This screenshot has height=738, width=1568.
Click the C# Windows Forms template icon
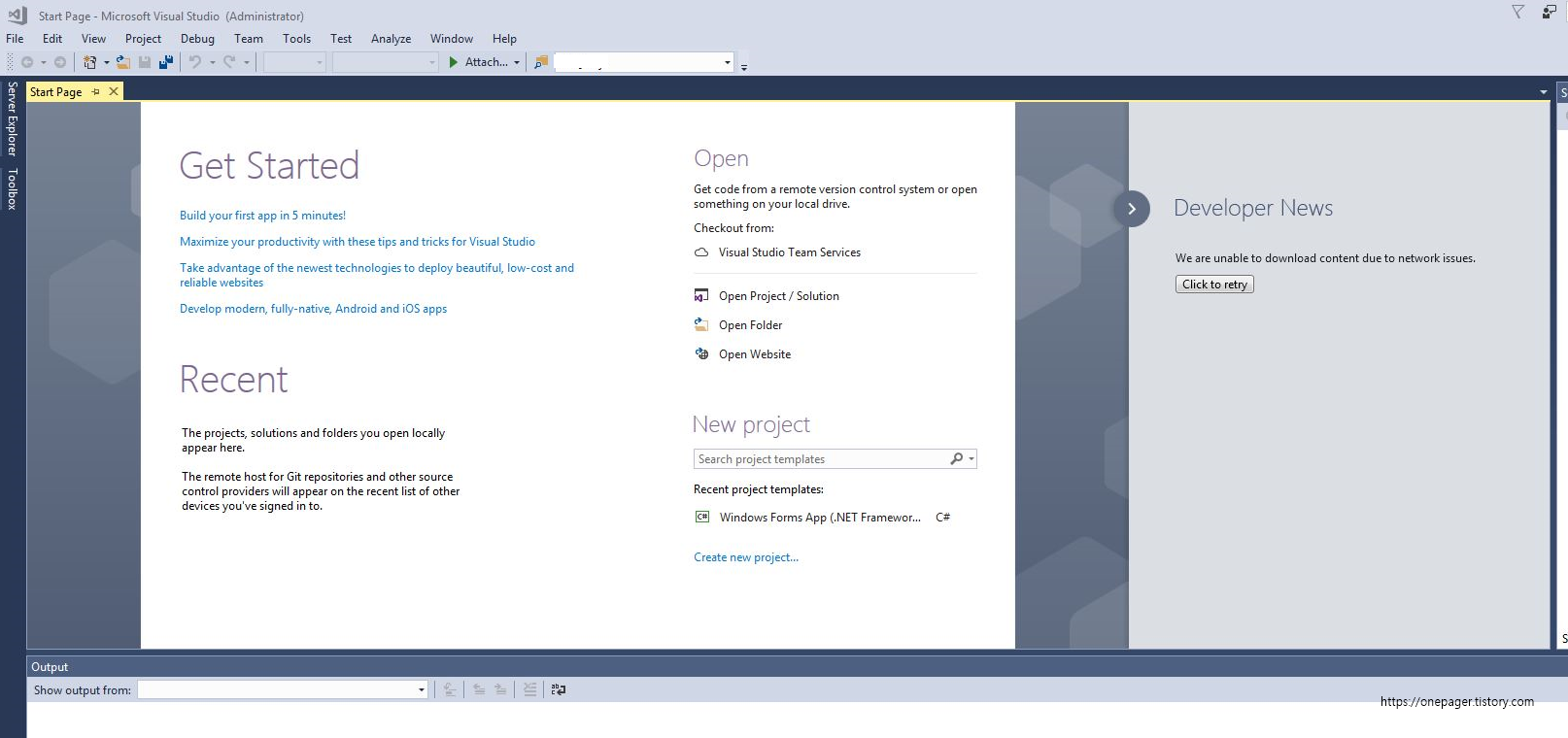pos(702,518)
